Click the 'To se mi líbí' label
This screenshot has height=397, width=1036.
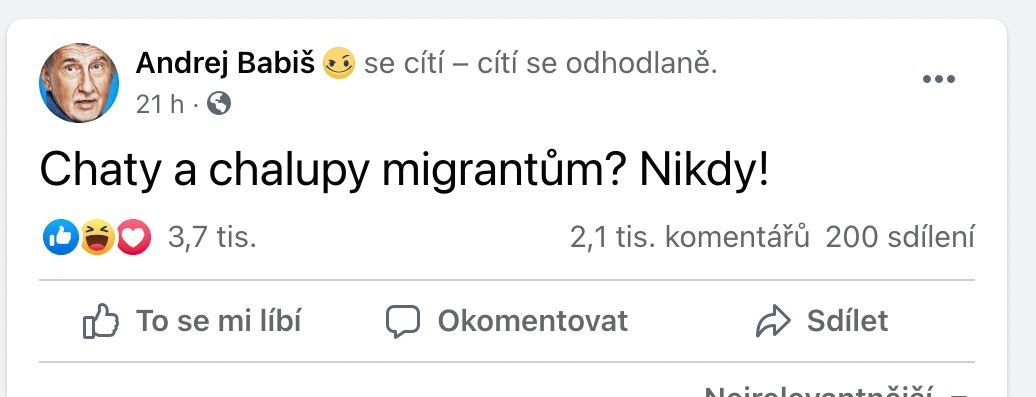(x=219, y=321)
